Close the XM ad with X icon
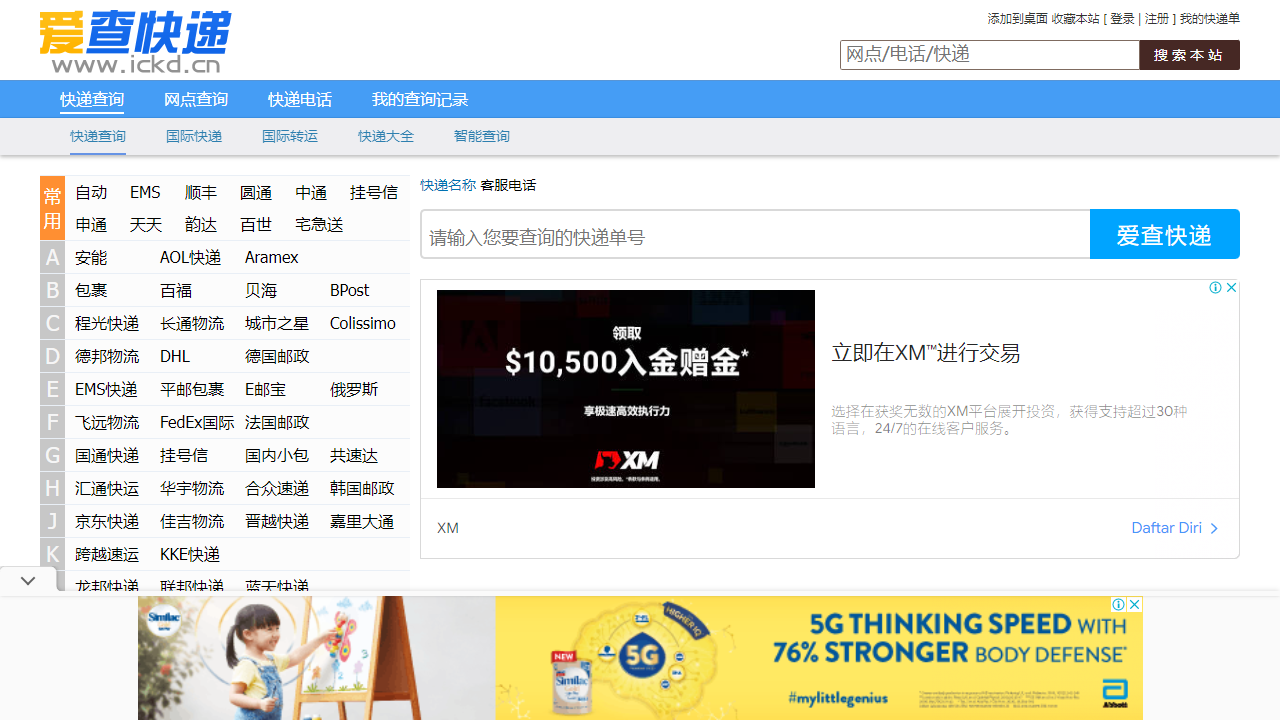 [x=1232, y=288]
